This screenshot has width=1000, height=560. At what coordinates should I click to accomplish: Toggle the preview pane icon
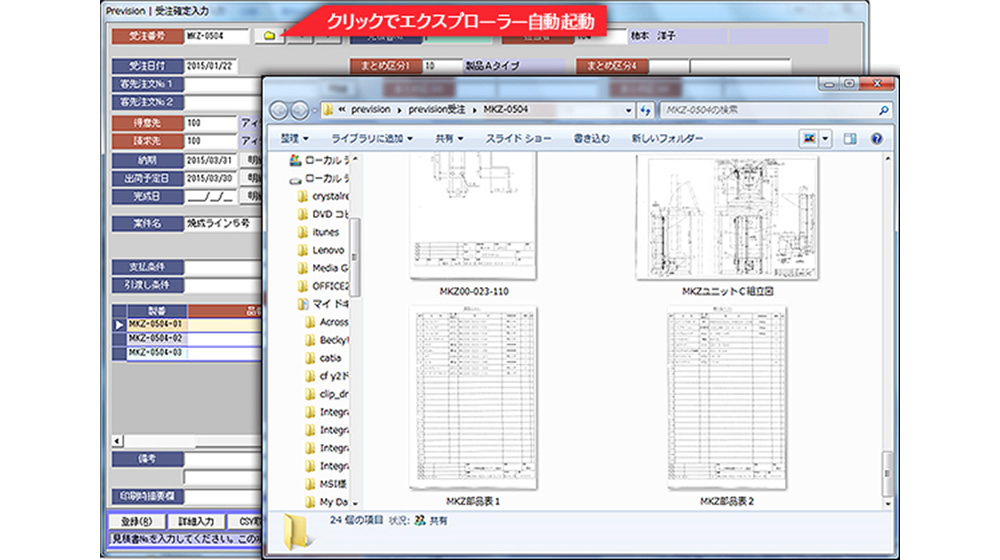[x=849, y=138]
